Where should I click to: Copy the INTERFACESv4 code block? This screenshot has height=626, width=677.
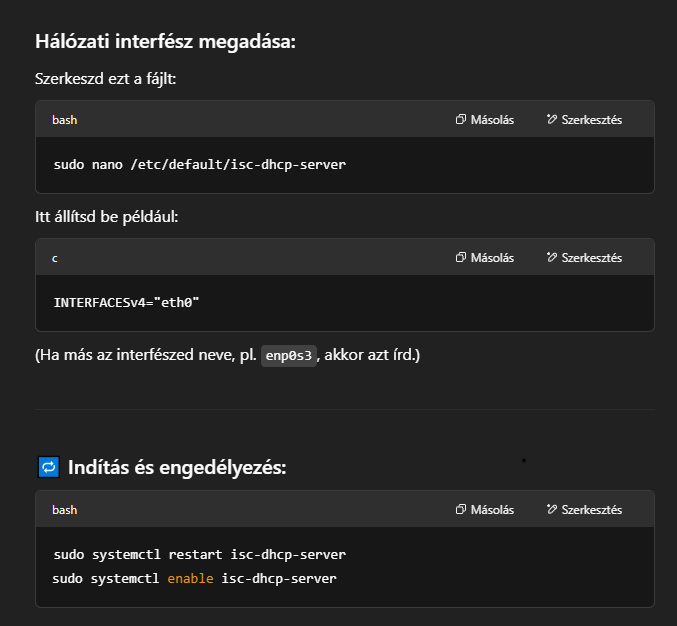[x=485, y=258]
